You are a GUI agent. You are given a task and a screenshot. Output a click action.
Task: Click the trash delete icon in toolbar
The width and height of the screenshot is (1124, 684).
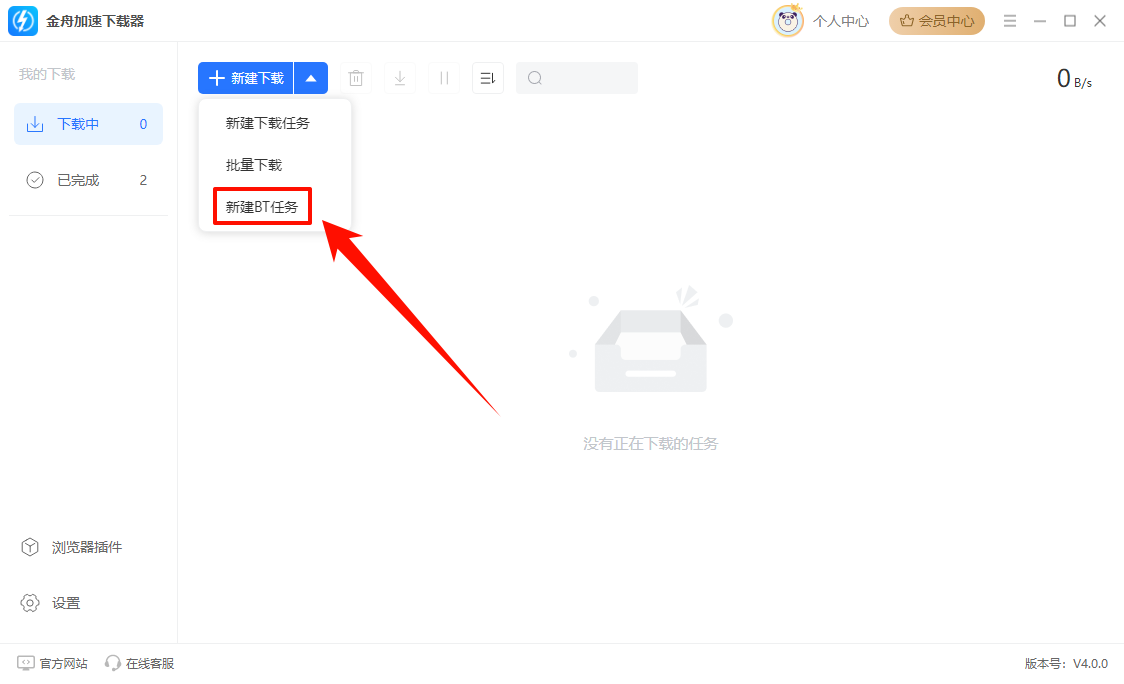(x=355, y=78)
